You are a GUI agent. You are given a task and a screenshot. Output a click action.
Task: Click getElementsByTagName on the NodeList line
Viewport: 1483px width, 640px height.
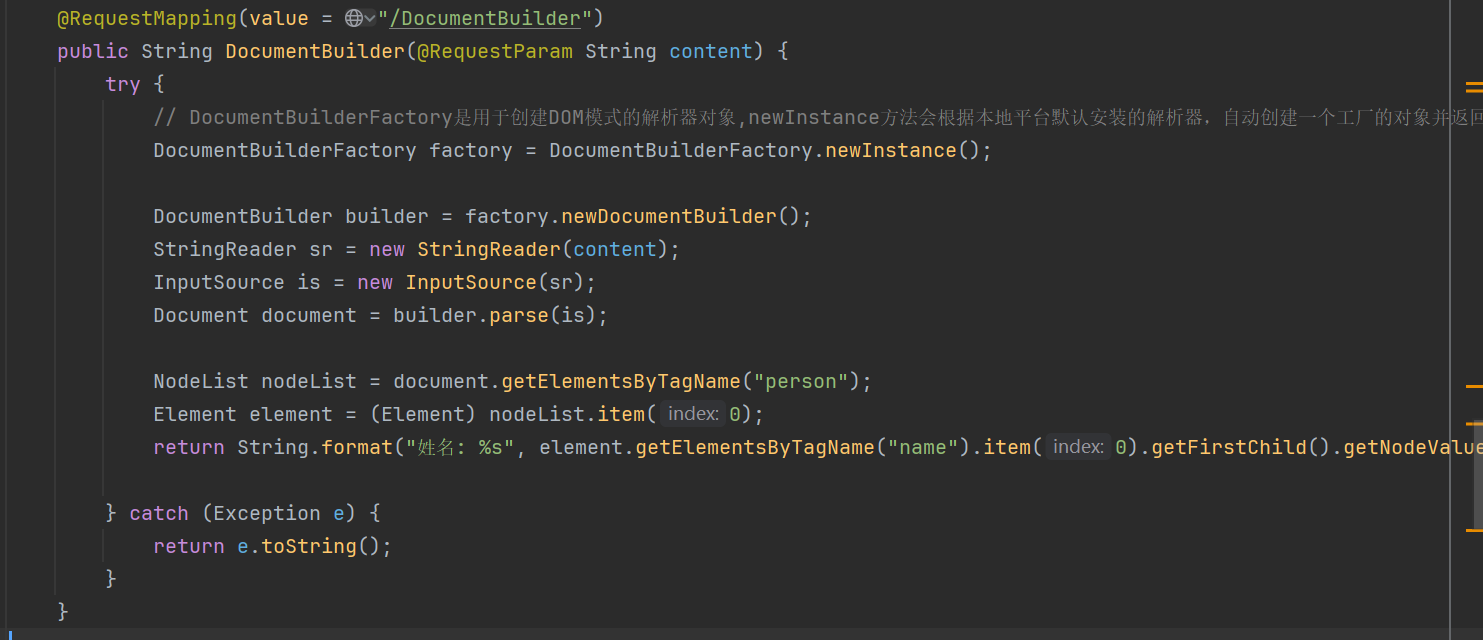[x=621, y=381]
